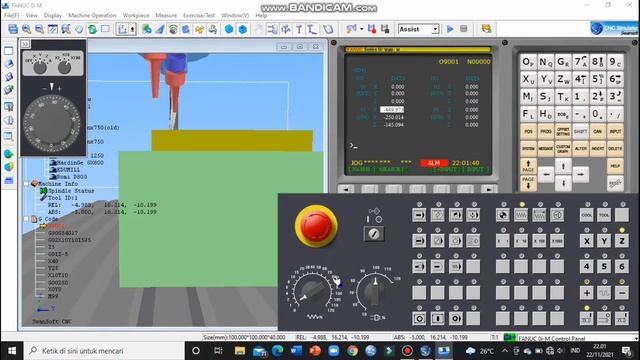Click the handwheel jog dial

pyautogui.click(x=52, y=124)
